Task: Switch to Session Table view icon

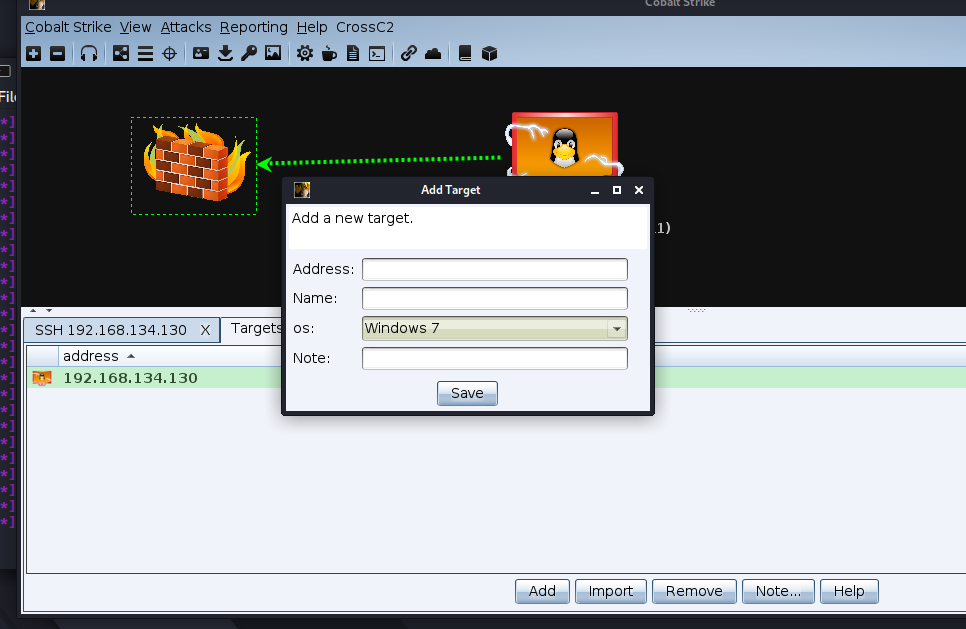Action: click(x=145, y=54)
